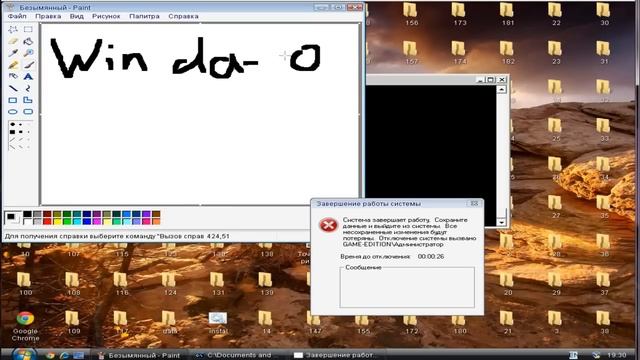This screenshot has height=360, width=640.
Task: Pick the large round brush shape option
Action: [13, 124]
